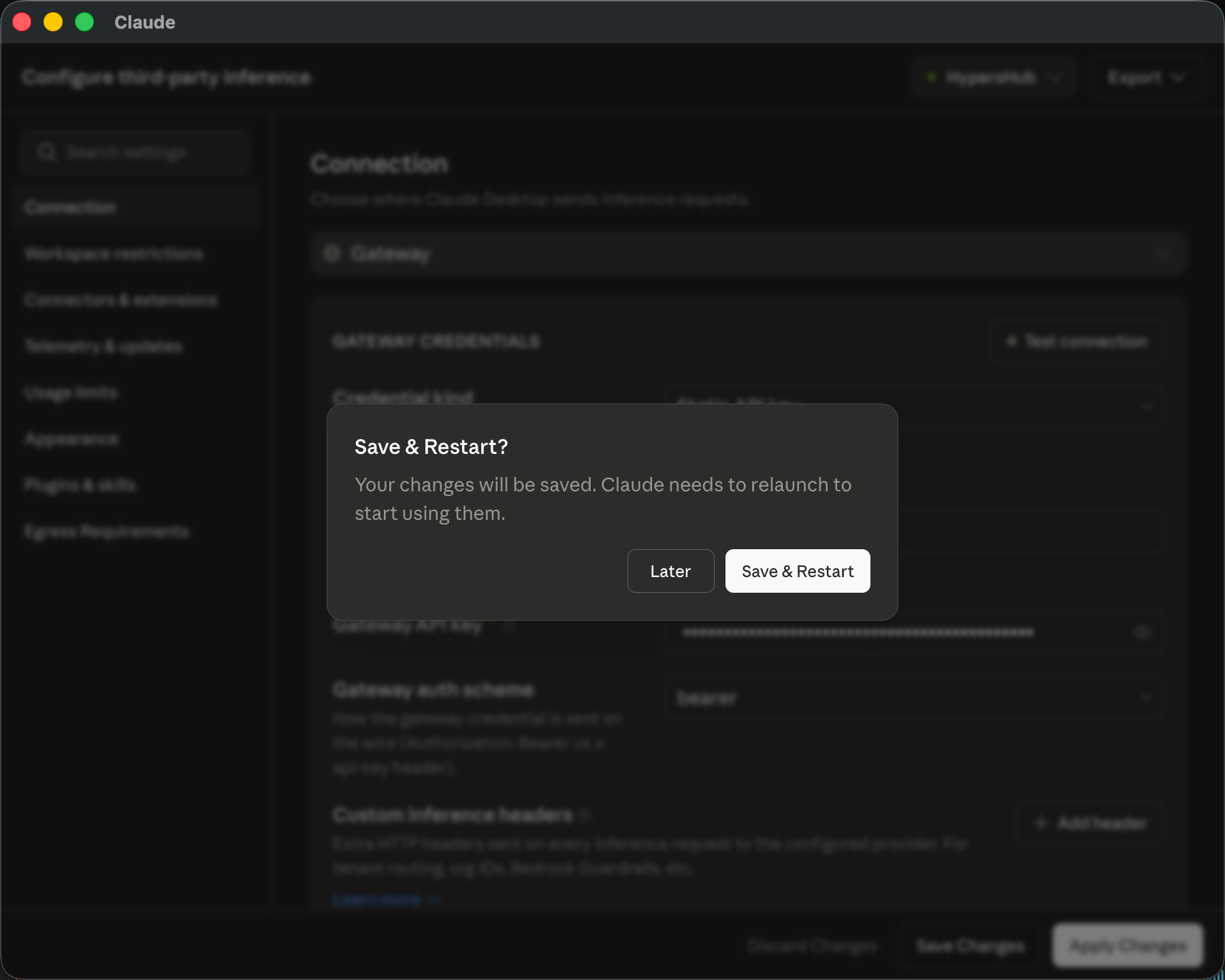Click the masked Gateway API key field
This screenshot has height=980, width=1225.
(x=914, y=632)
